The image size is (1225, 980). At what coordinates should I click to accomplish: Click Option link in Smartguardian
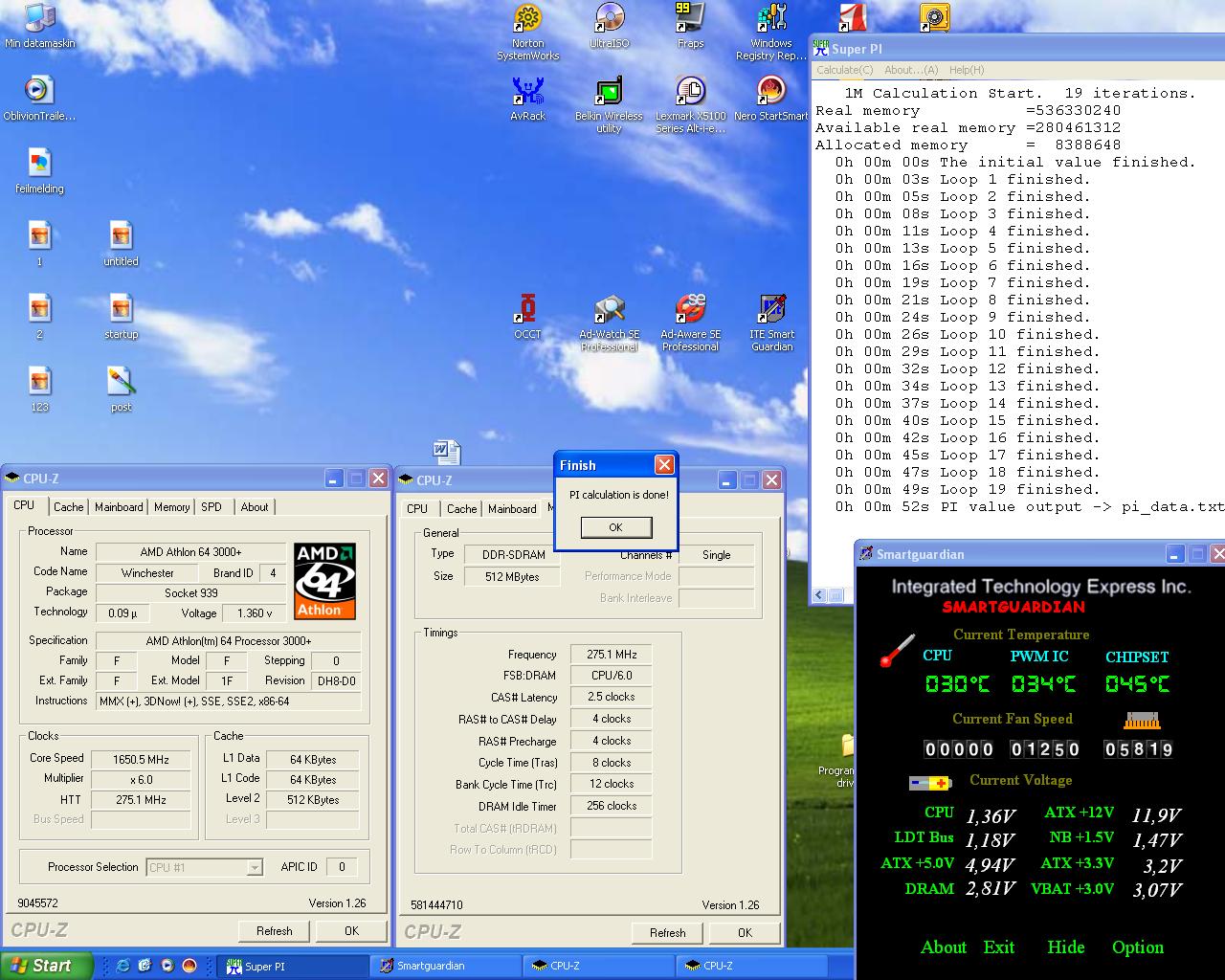(x=1137, y=947)
